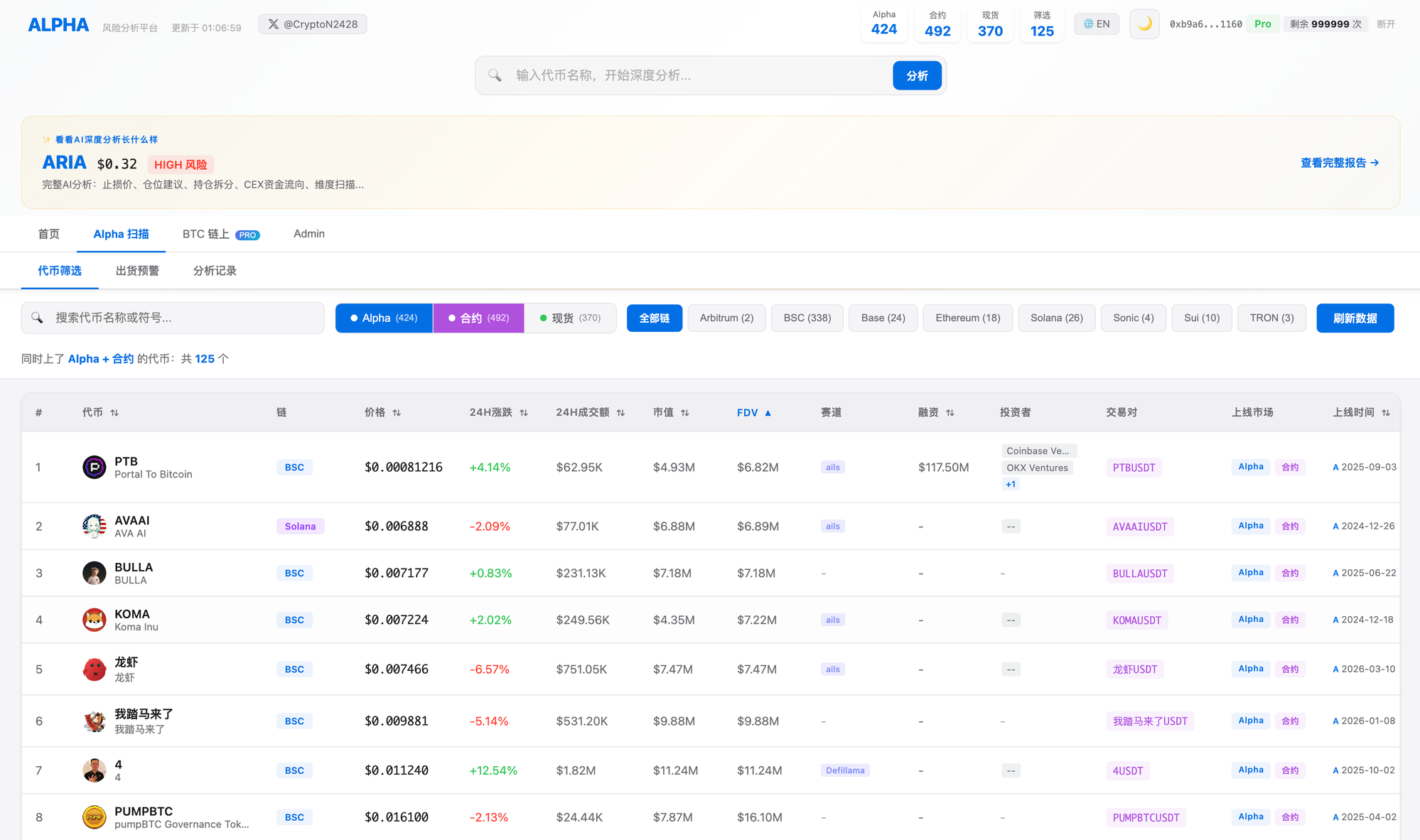This screenshot has height=840, width=1420.
Task: Click the OKX Ventures investor tag
Action: click(x=1037, y=468)
